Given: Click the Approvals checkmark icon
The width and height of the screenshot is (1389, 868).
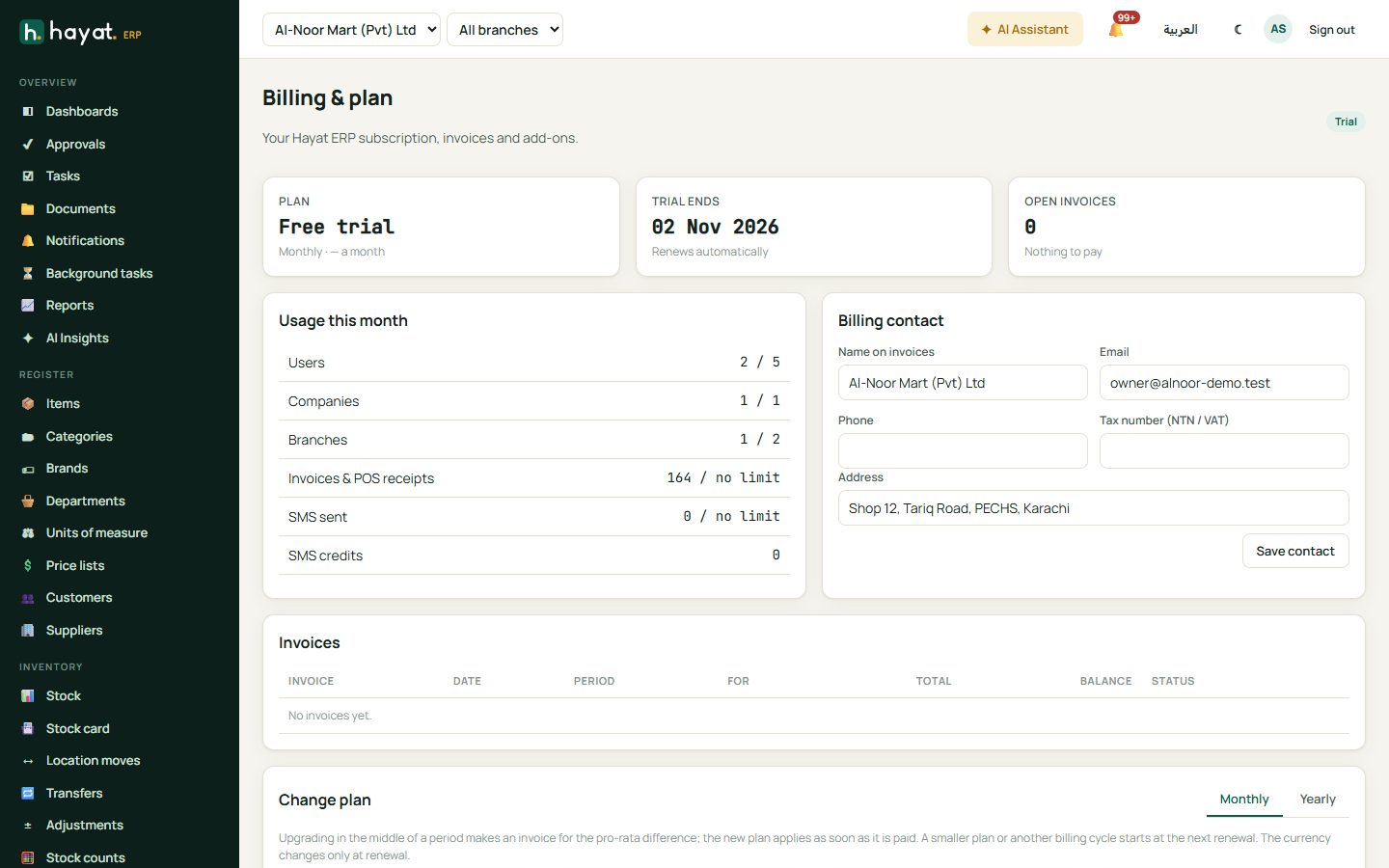Looking at the screenshot, I should (x=28, y=145).
